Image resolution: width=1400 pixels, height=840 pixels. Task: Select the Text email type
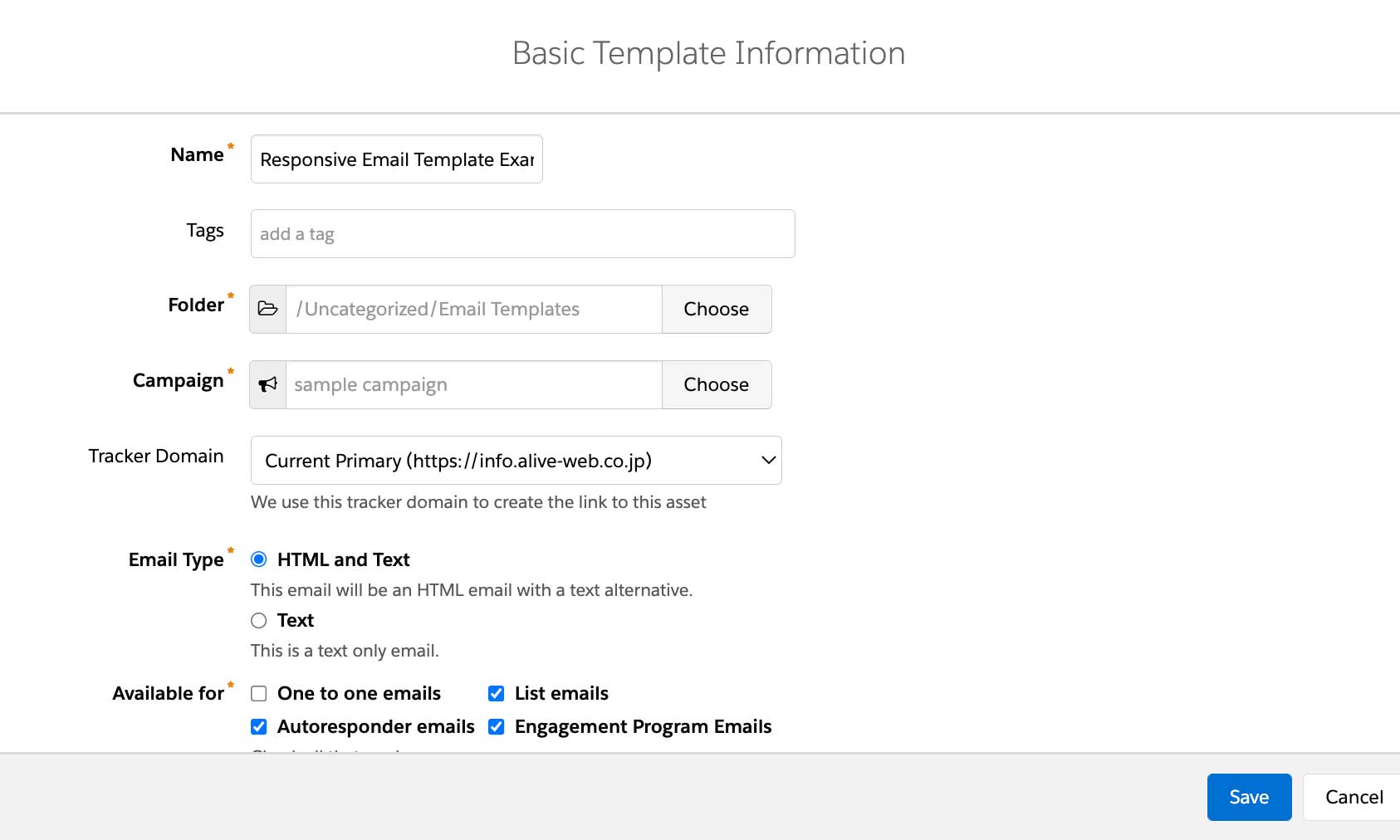[x=258, y=620]
